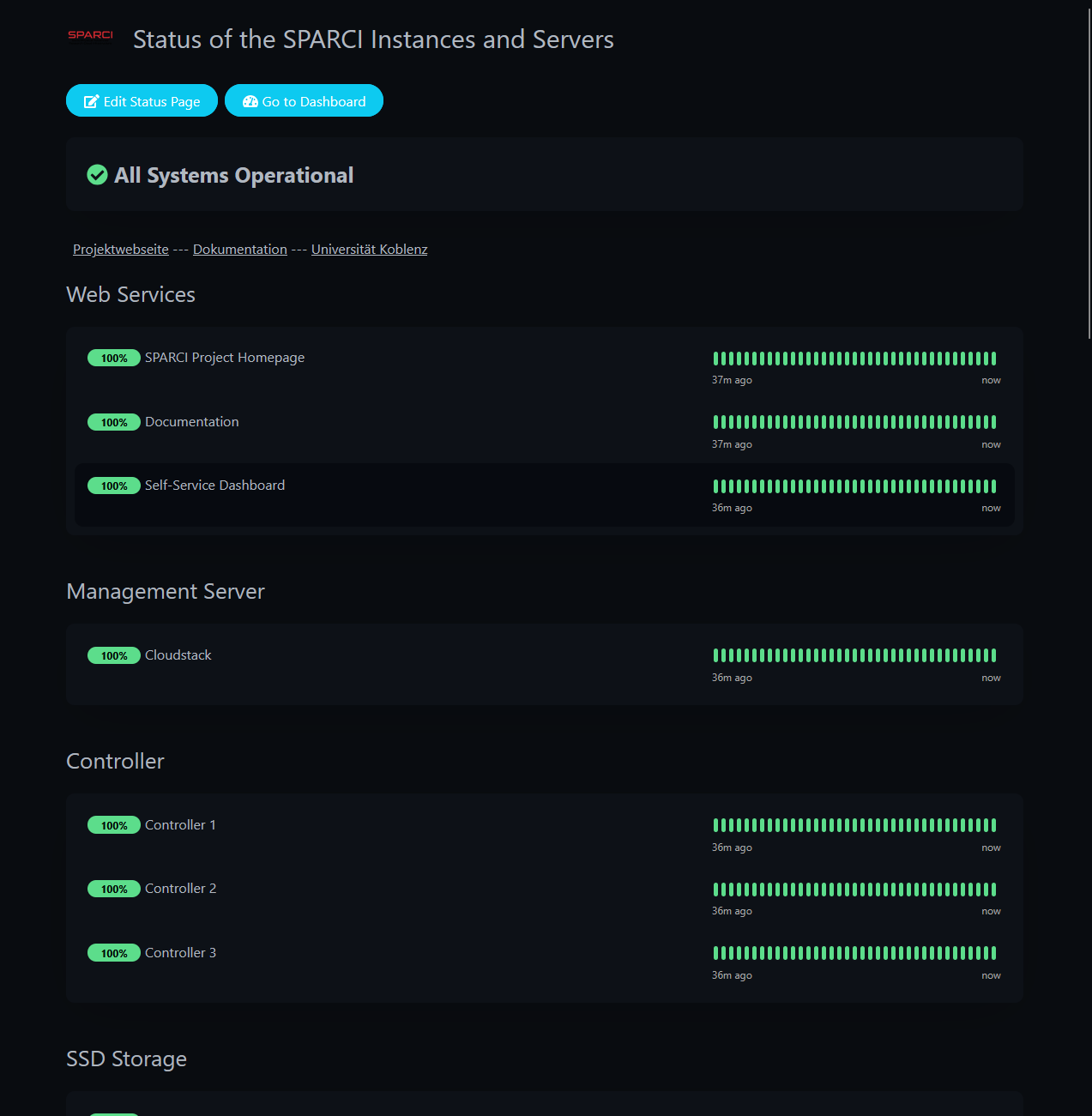Click the page vertical scrollbar
Screen dimensions: 1092x1116
1089,172
